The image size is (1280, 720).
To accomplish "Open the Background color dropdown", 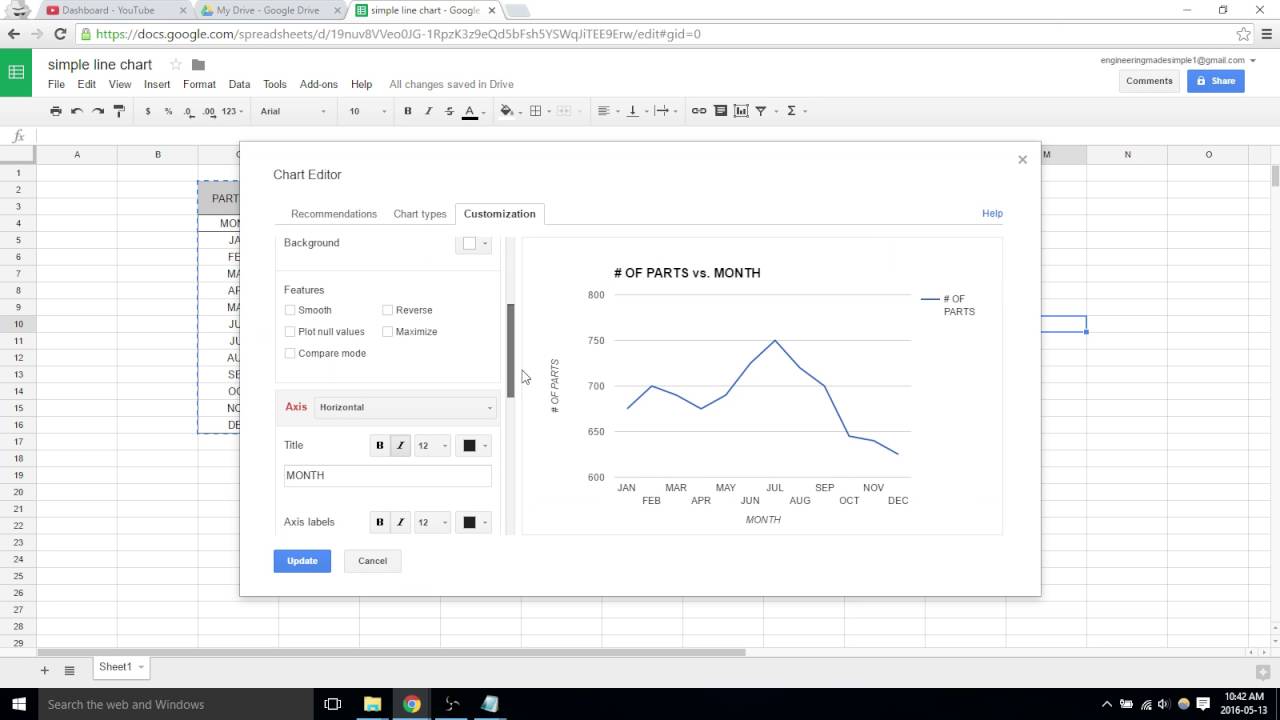I will tap(474, 243).
